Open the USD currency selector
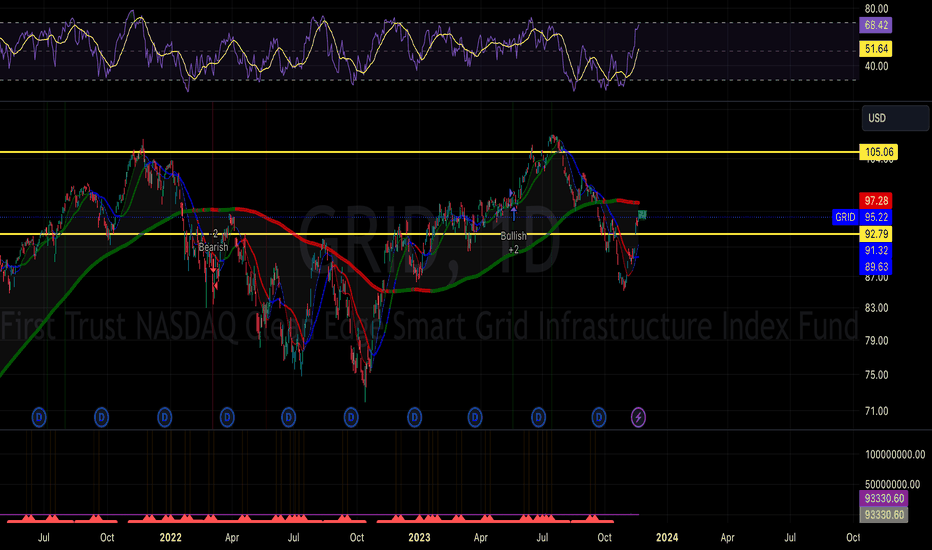Image resolution: width=932 pixels, height=550 pixels. click(895, 118)
